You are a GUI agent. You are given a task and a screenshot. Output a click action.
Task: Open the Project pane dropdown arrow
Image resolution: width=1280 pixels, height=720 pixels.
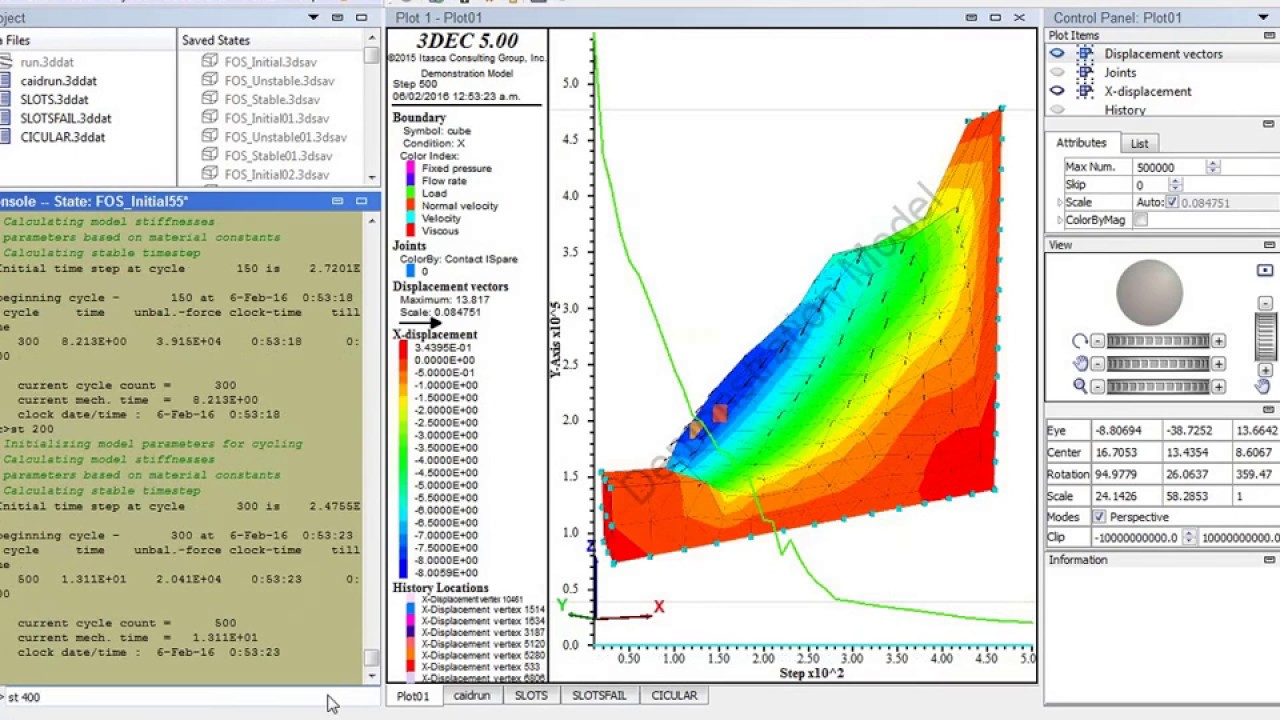313,18
